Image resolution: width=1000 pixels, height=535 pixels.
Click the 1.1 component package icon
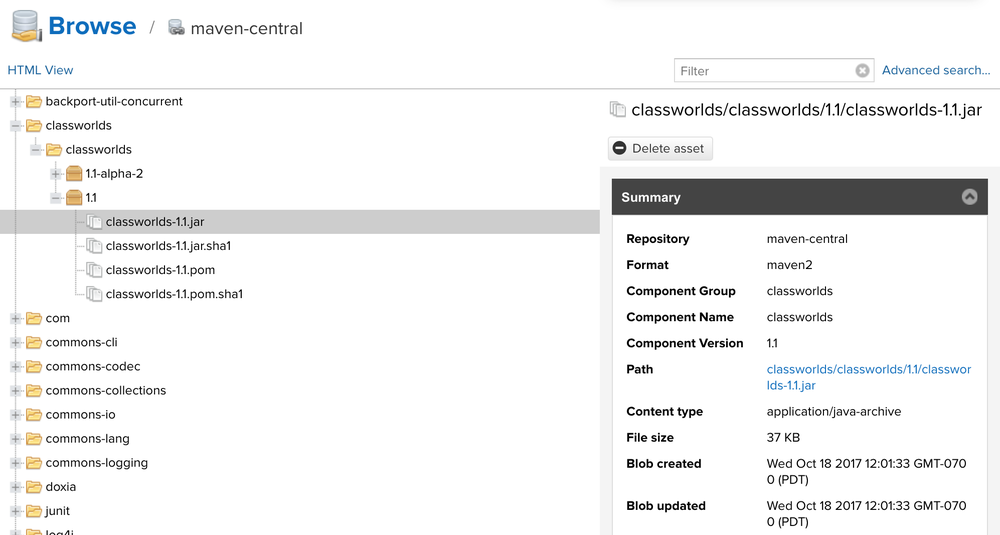[74, 198]
